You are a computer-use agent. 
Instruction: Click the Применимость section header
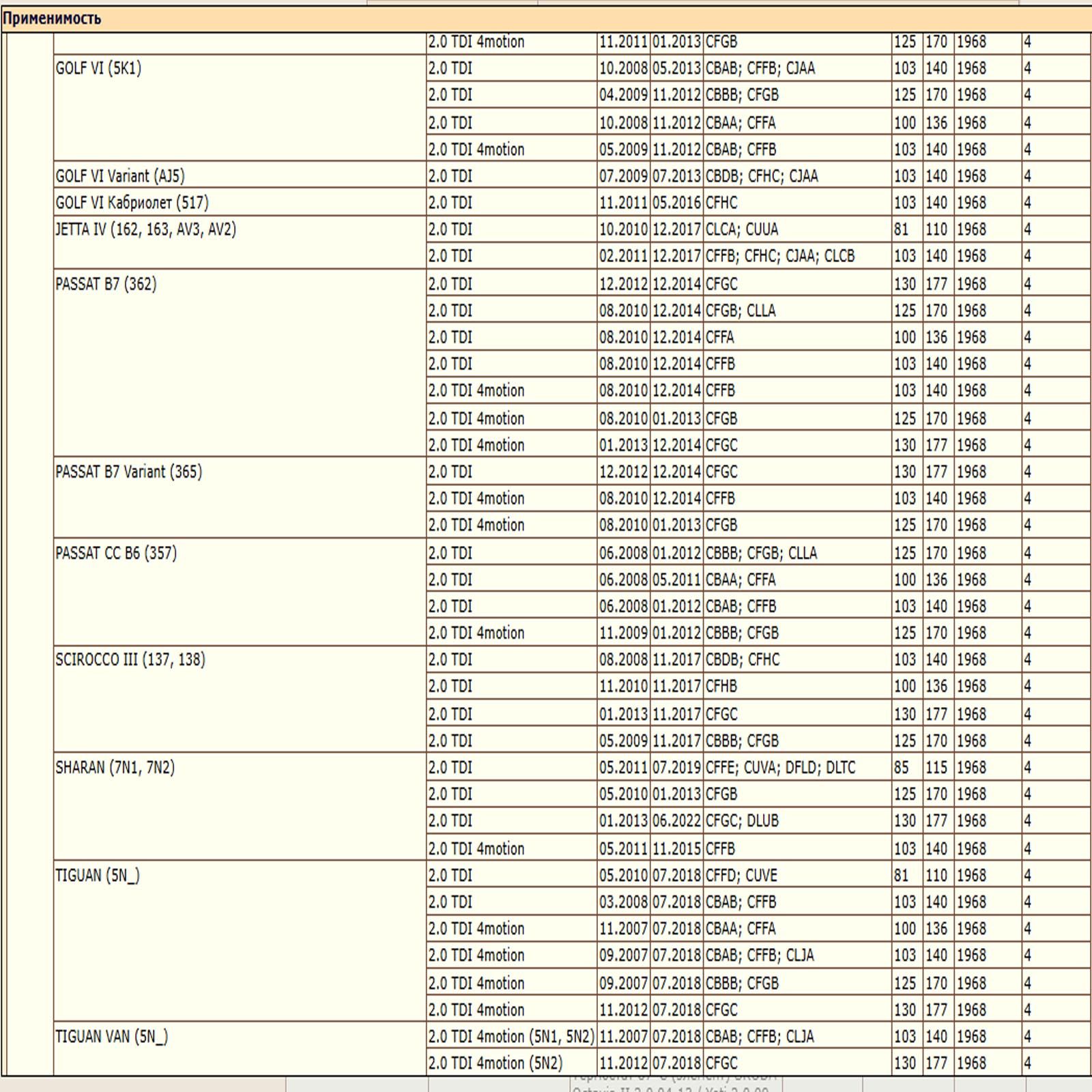[52, 18]
